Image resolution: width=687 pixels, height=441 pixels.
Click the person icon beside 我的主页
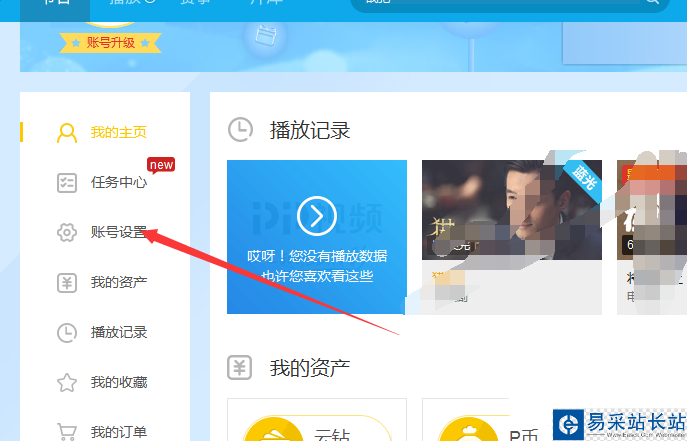click(67, 133)
